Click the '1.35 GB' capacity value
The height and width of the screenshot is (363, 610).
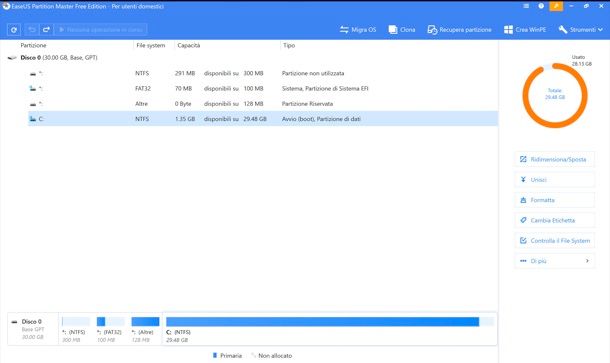pos(185,119)
